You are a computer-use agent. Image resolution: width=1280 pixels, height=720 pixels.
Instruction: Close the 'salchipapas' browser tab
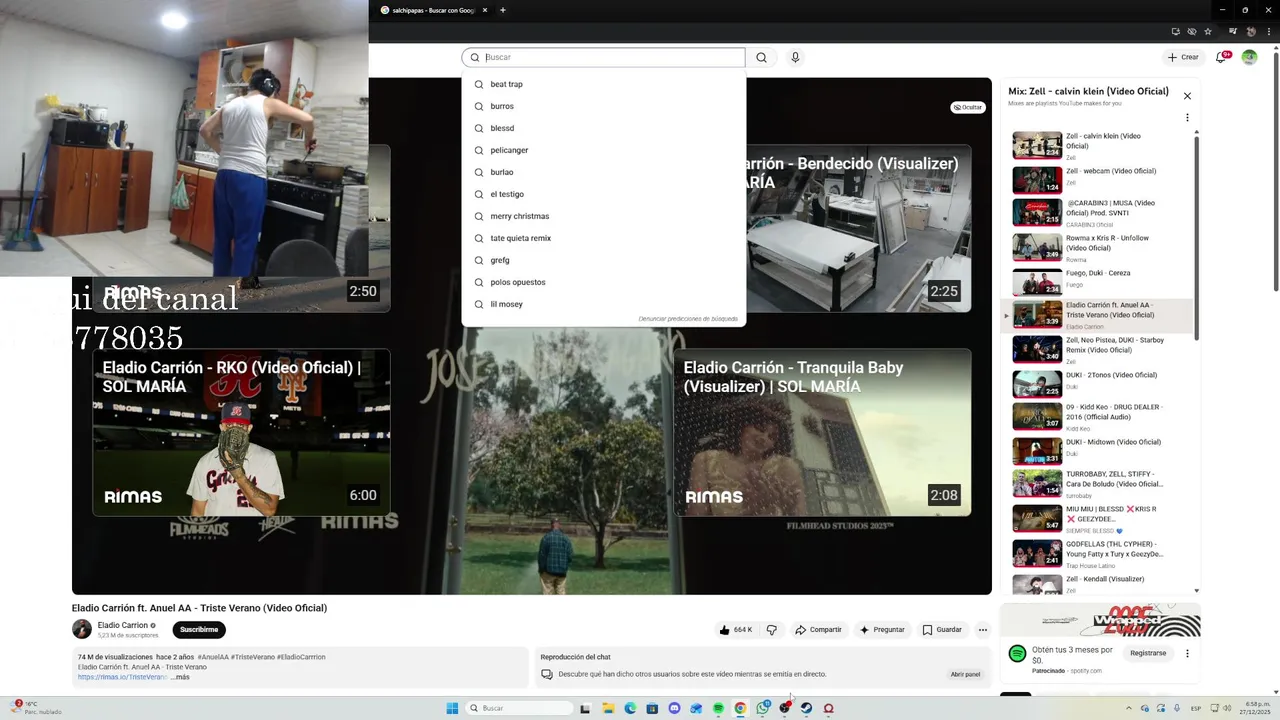[x=485, y=10]
